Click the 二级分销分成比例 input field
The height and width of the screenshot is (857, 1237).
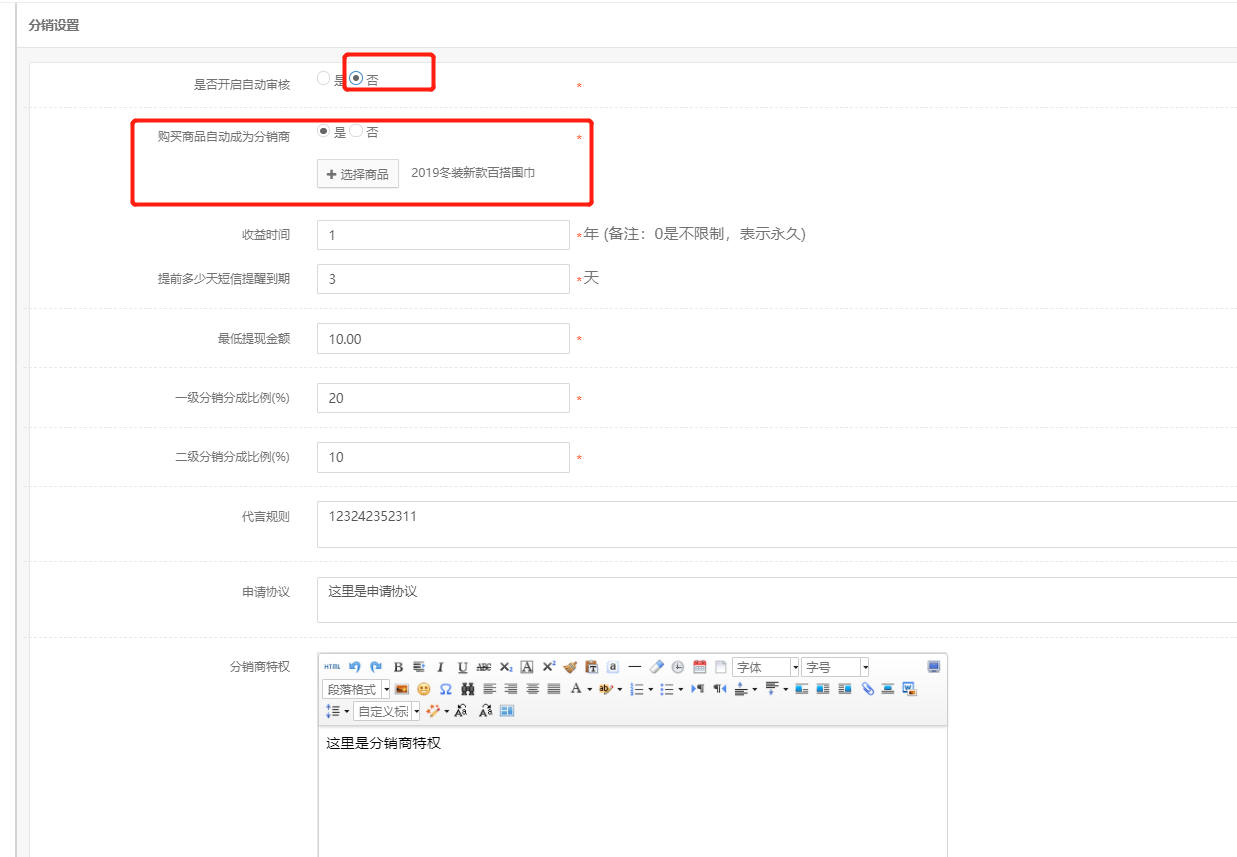click(443, 457)
